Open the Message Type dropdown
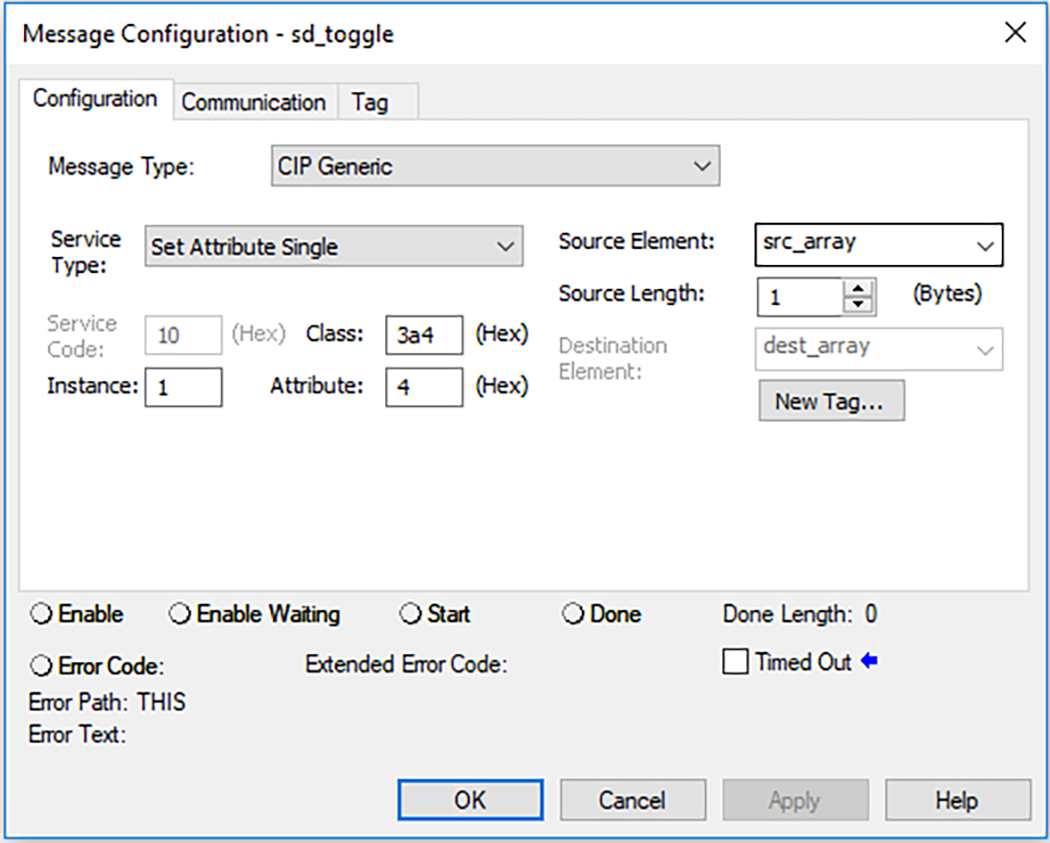The height and width of the screenshot is (843, 1050). click(702, 167)
